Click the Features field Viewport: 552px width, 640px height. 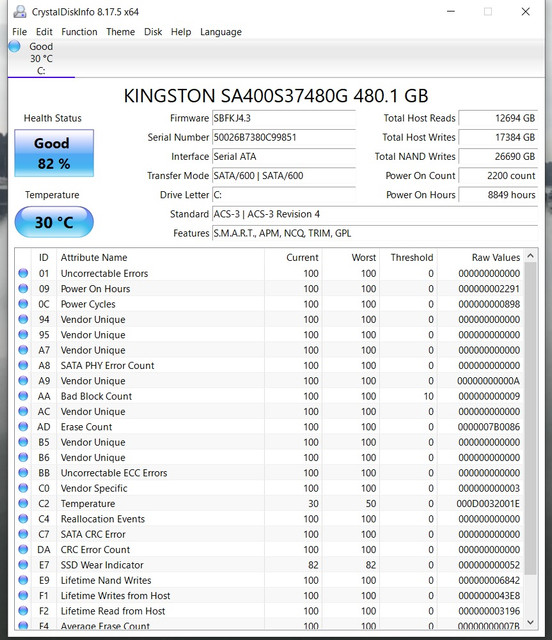pyautogui.click(x=375, y=233)
